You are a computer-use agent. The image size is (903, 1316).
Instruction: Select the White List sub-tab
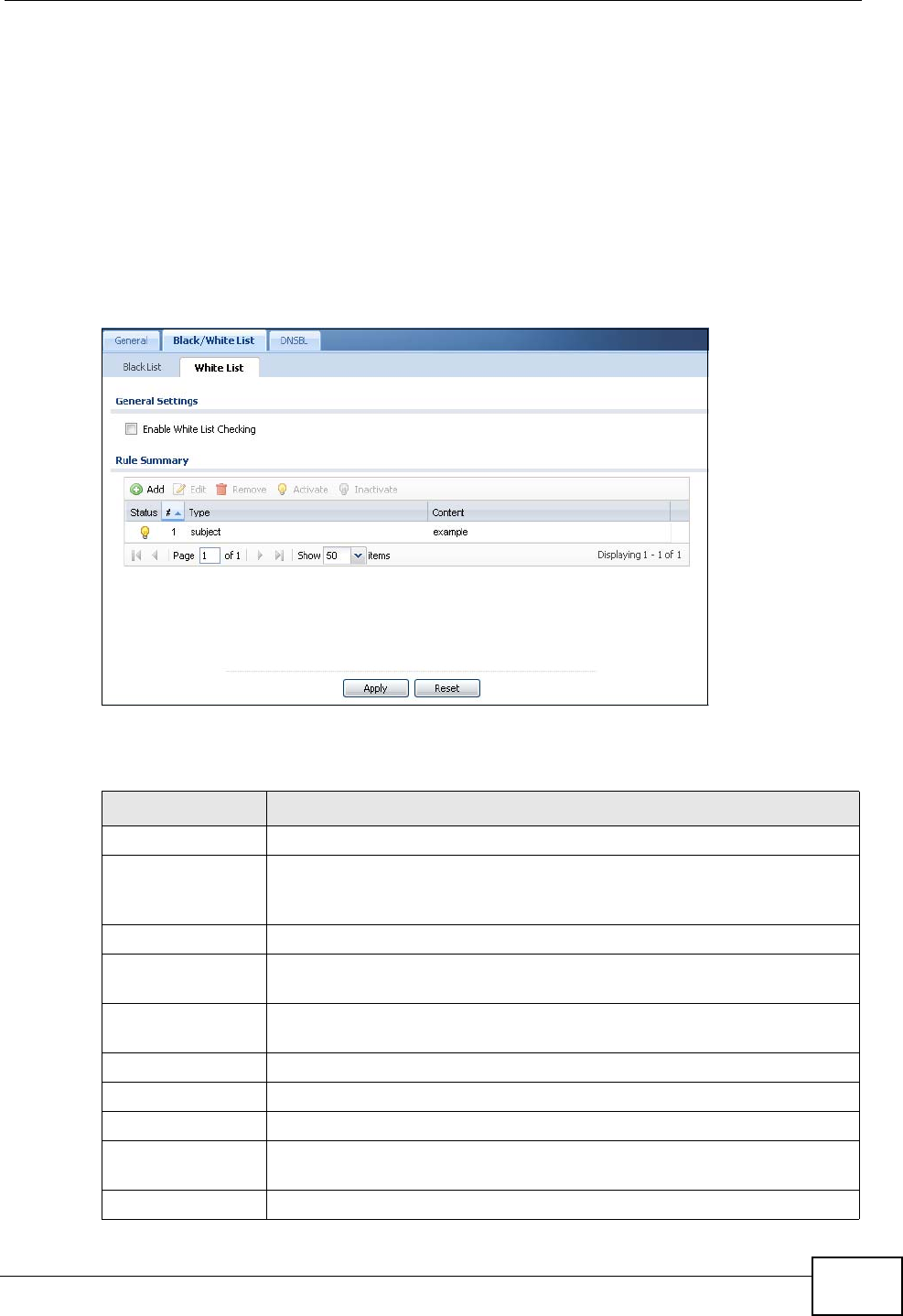tap(220, 368)
